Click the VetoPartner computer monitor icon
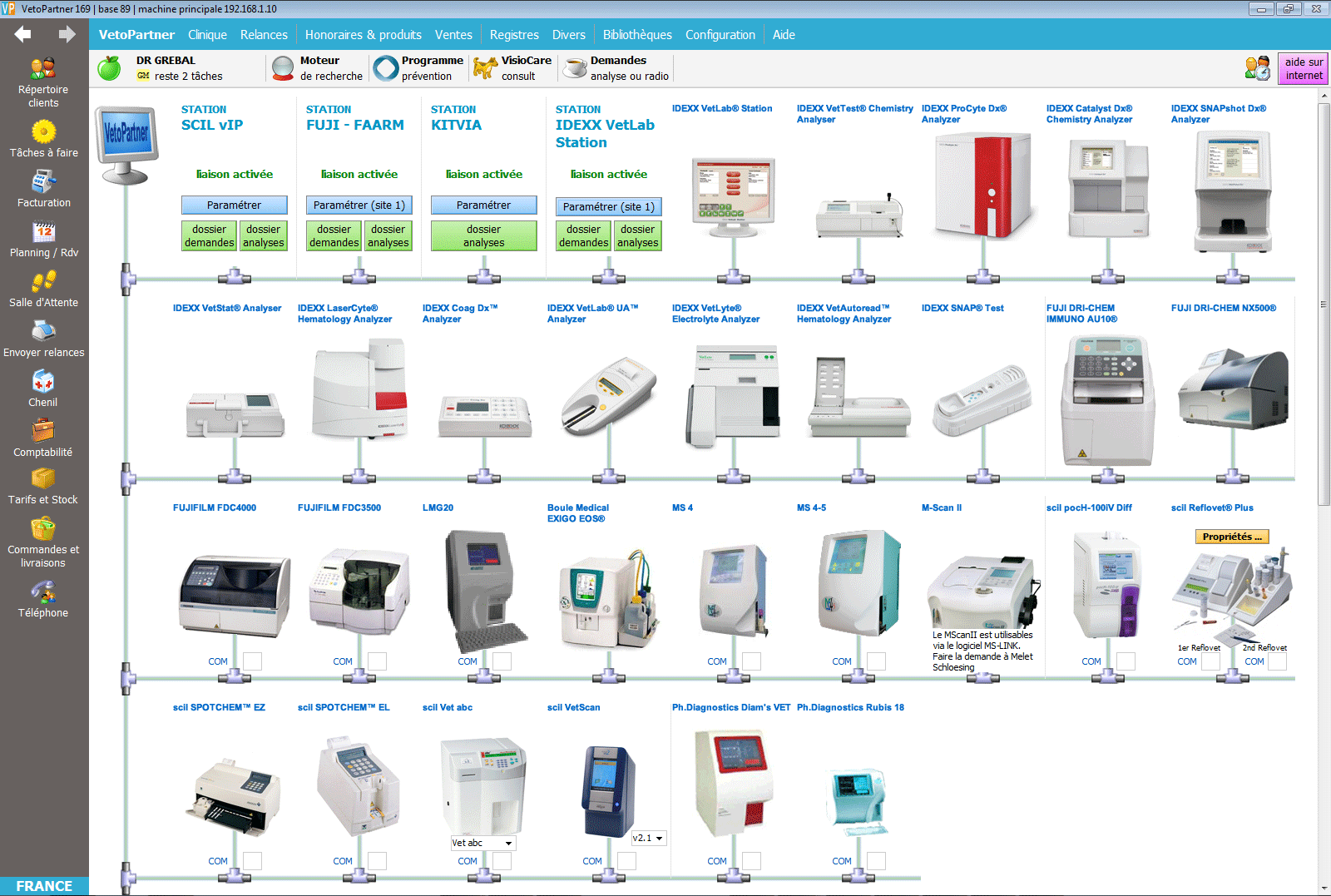 pos(126,145)
